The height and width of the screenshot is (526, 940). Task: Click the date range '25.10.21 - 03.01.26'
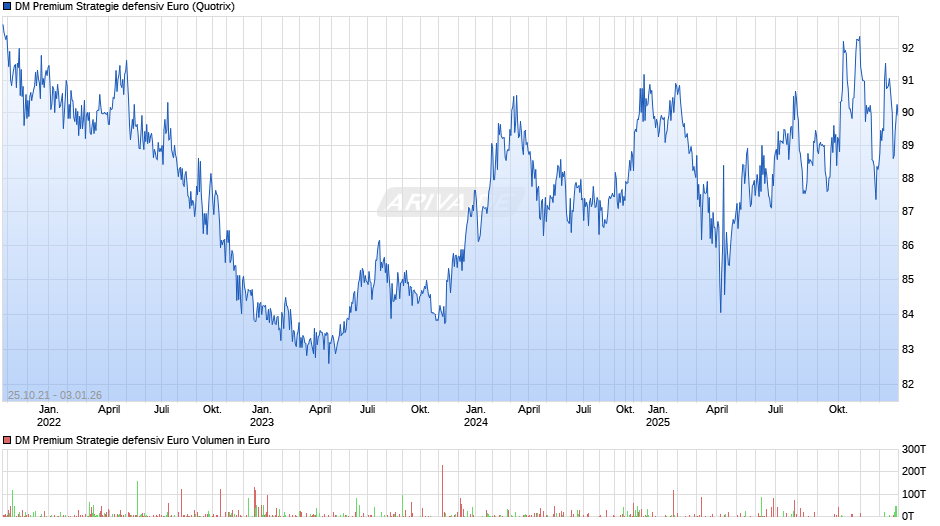[x=55, y=395]
